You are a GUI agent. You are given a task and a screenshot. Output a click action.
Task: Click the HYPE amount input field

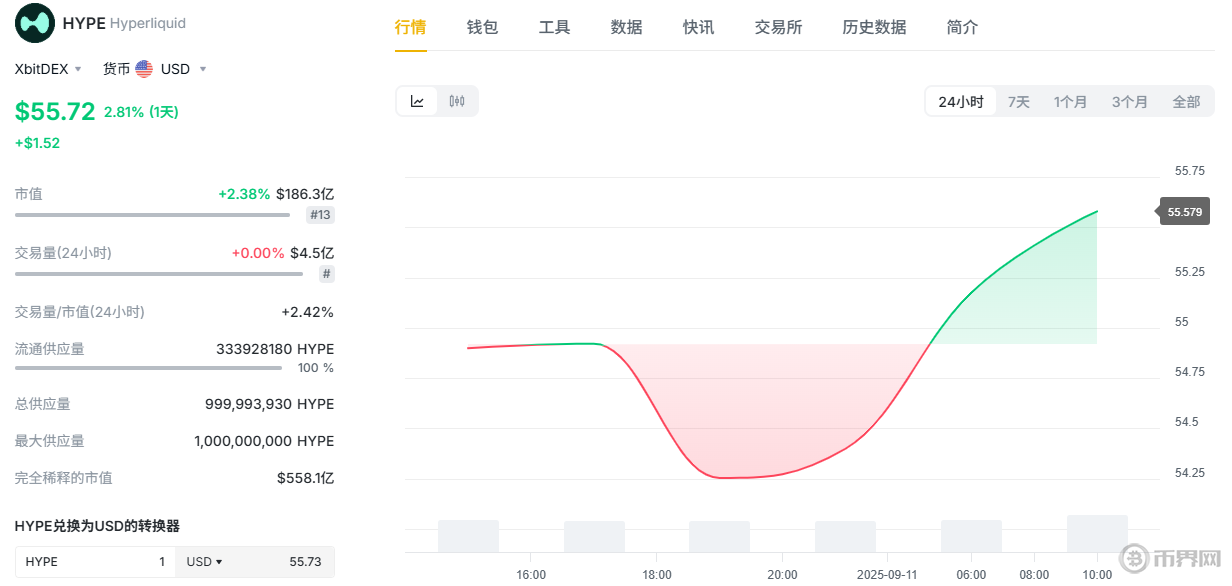coord(95,562)
